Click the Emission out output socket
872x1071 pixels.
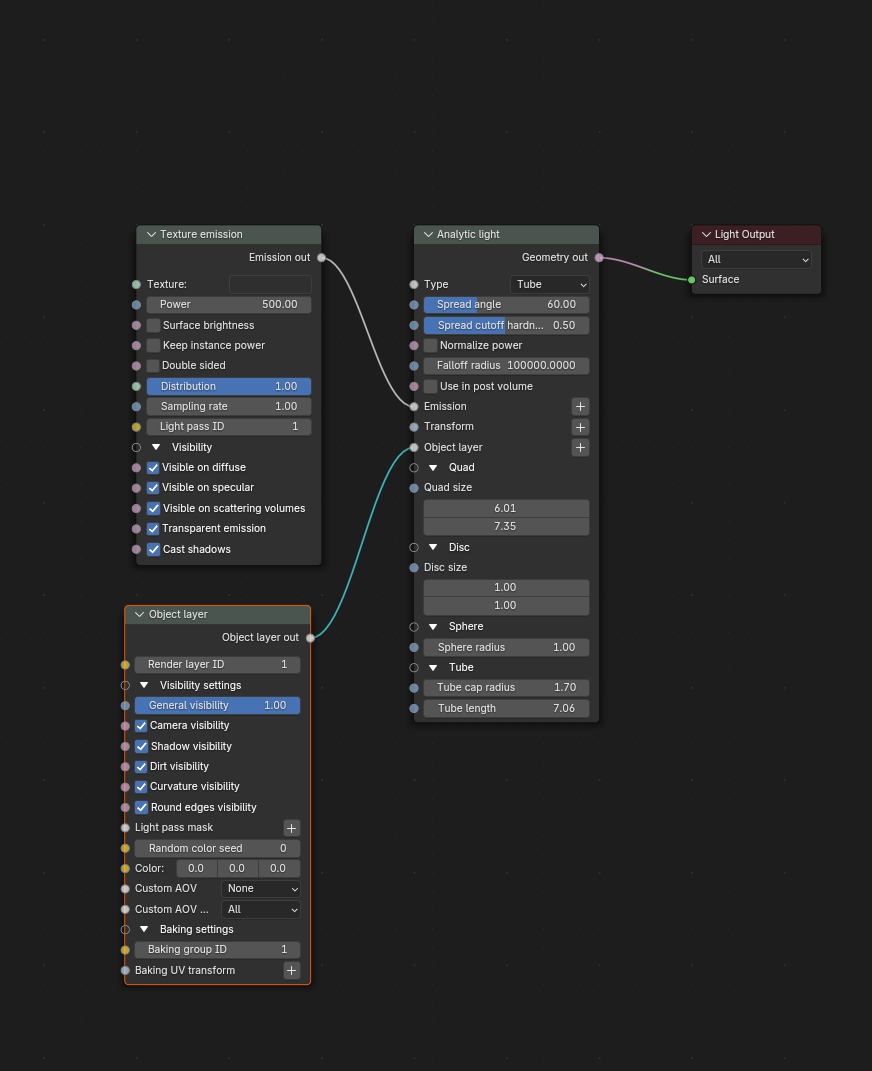click(x=321, y=258)
